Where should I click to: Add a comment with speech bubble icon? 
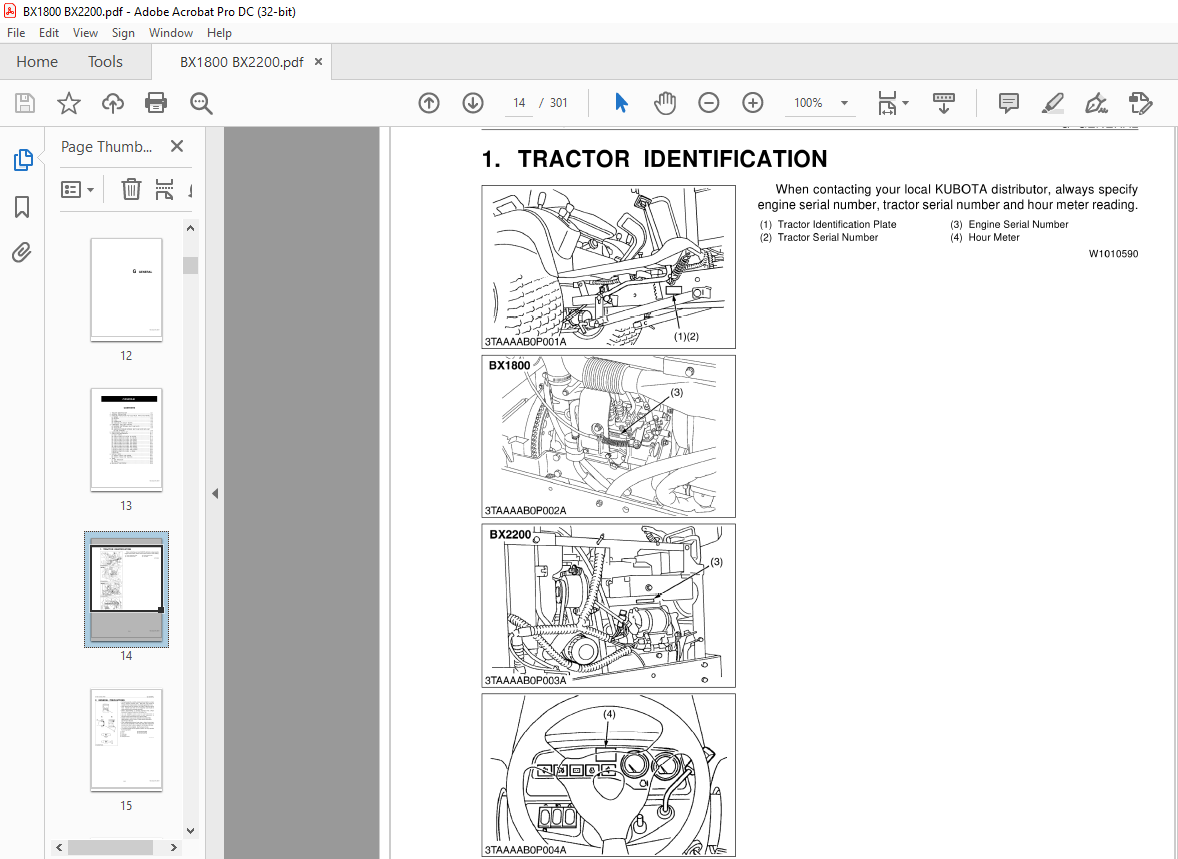click(1008, 103)
